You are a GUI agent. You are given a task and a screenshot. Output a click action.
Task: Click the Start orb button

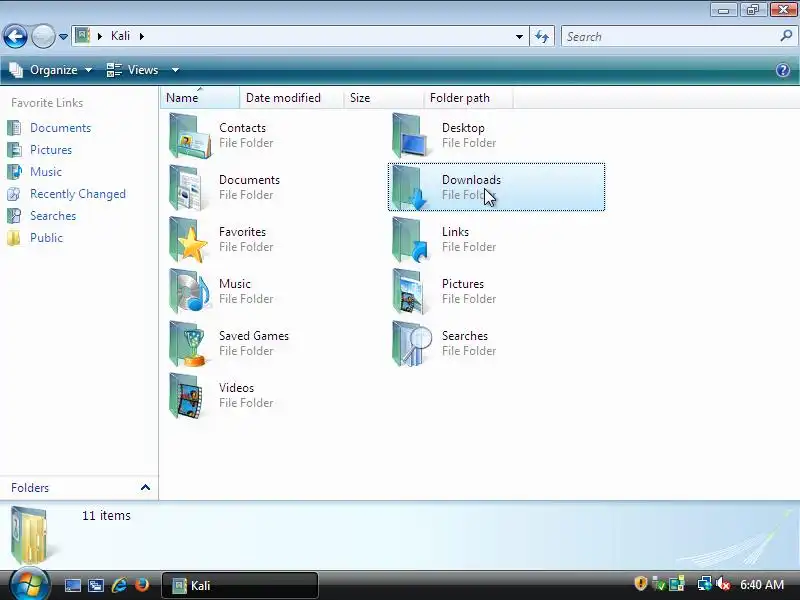click(x=29, y=584)
